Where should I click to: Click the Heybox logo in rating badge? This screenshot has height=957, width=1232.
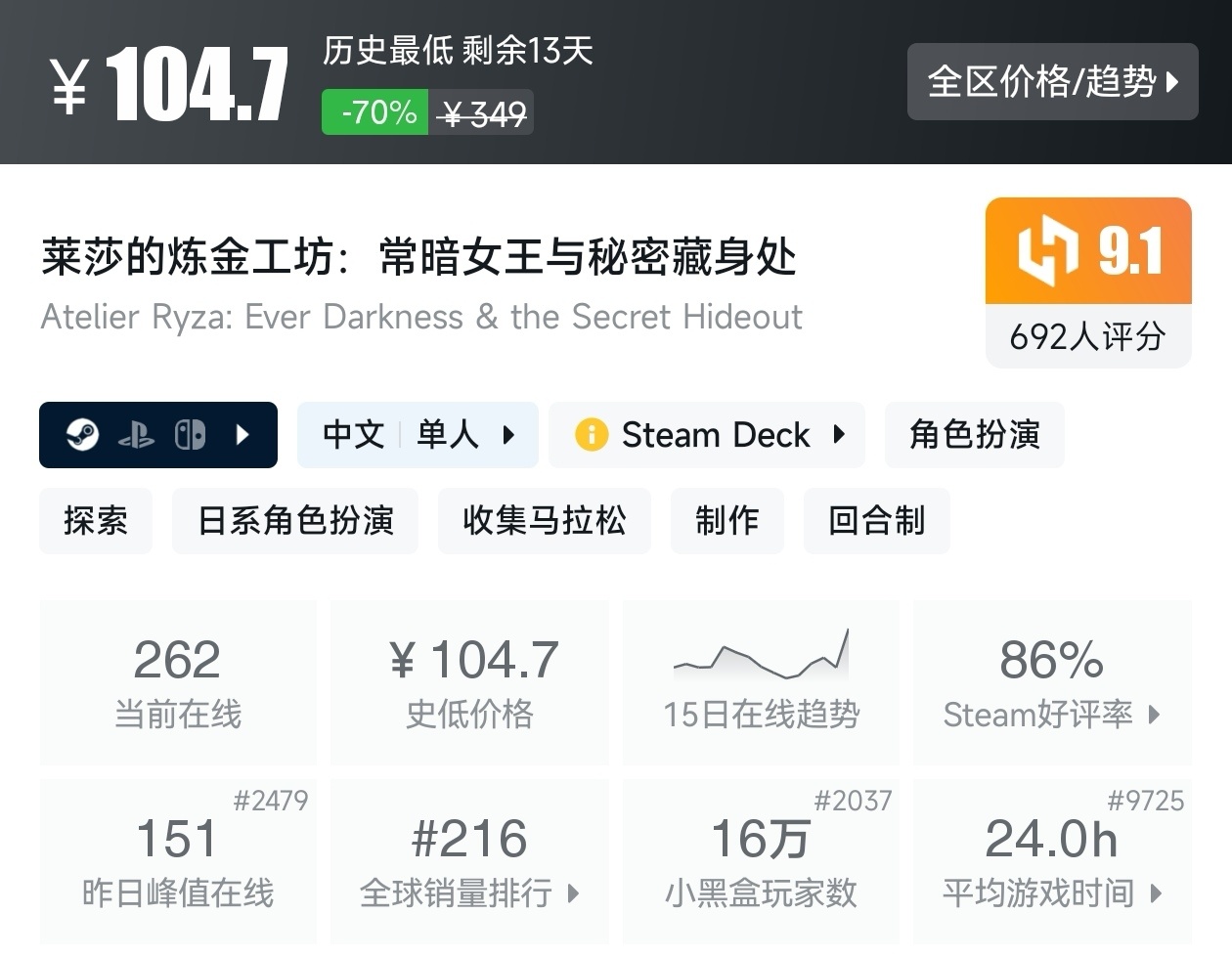click(1047, 252)
